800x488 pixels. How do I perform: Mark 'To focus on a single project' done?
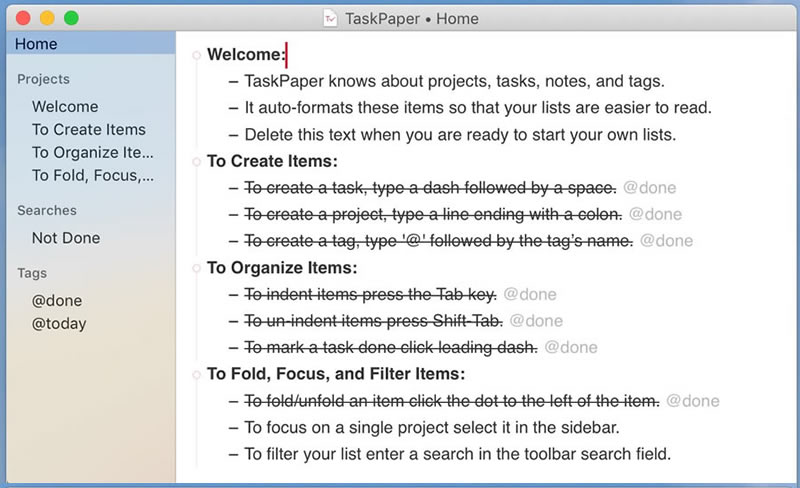coord(234,428)
